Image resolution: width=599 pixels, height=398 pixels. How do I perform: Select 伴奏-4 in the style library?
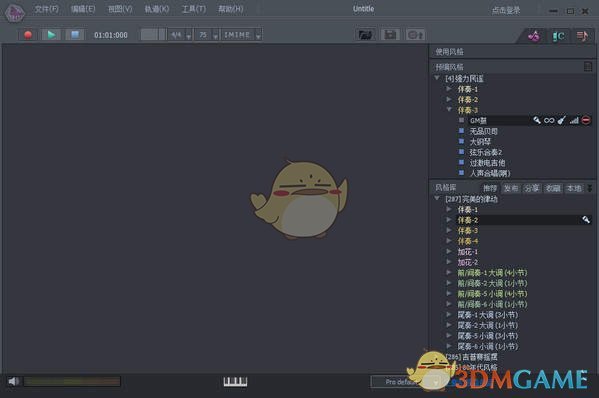tap(468, 241)
